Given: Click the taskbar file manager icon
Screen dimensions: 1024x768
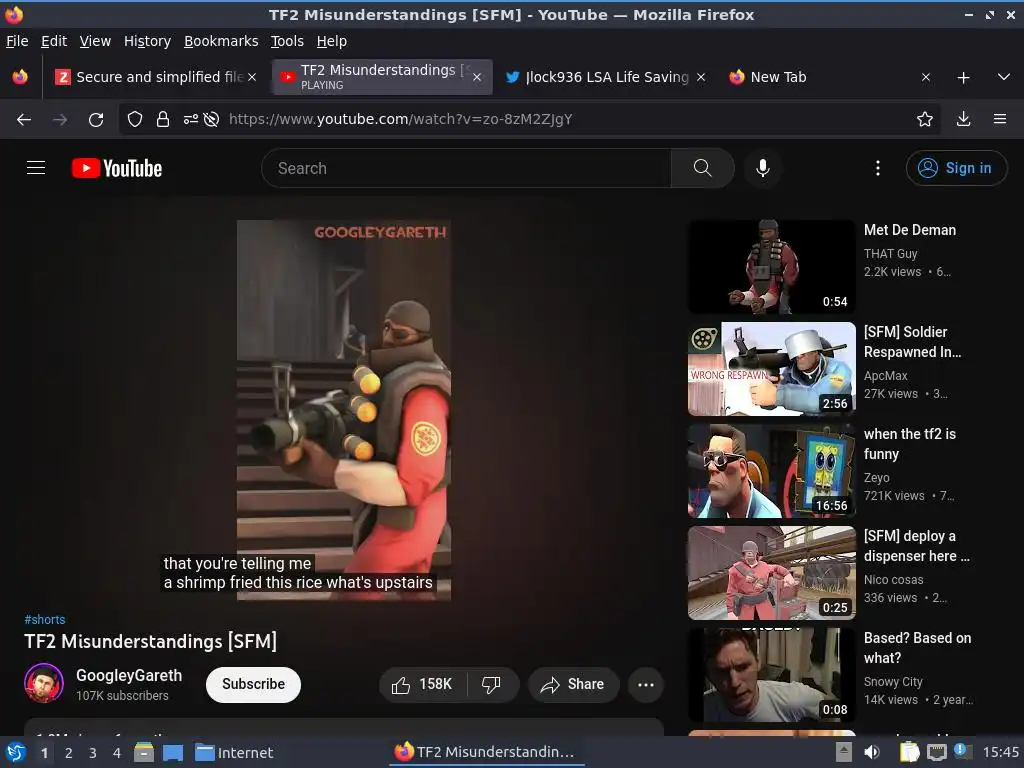Looking at the screenshot, I should tap(144, 752).
